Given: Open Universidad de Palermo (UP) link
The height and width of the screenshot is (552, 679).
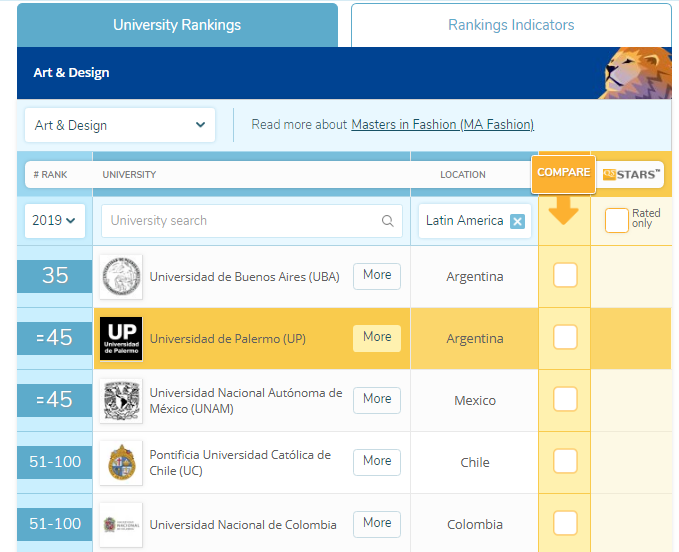Looking at the screenshot, I should coord(227,339).
